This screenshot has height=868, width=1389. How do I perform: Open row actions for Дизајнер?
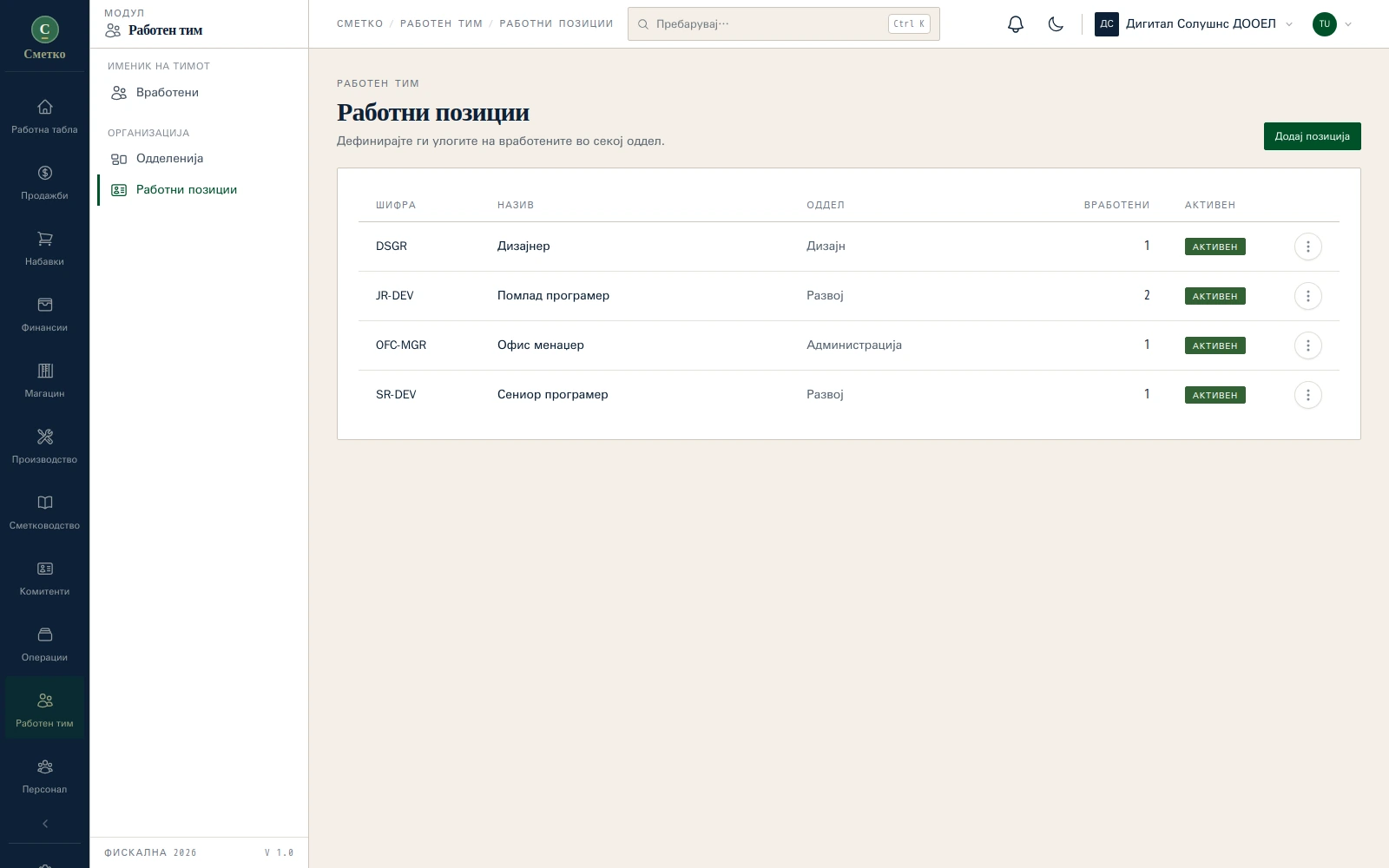tap(1307, 247)
